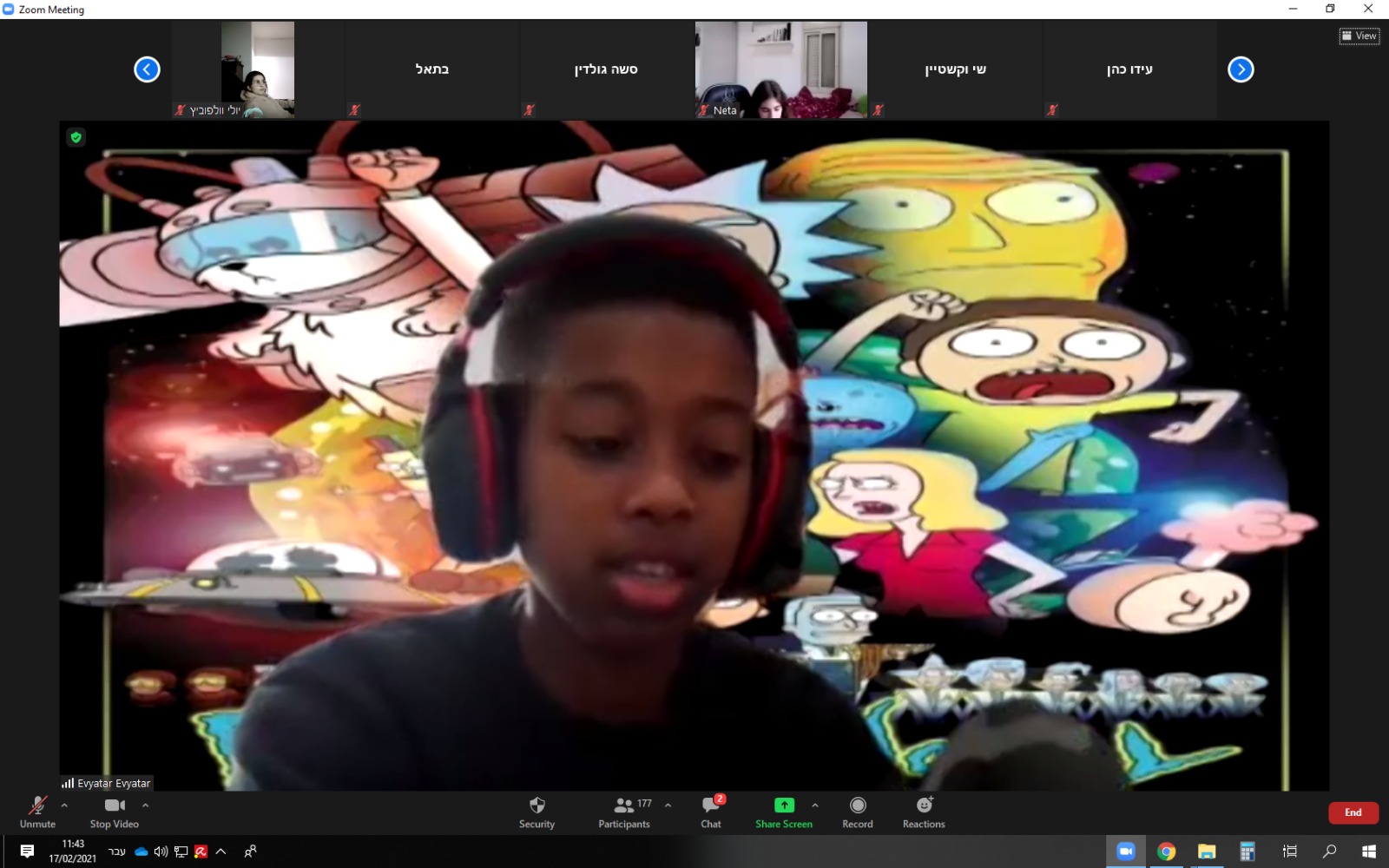This screenshot has width=1389, height=868.
Task: Open the Windows Start menu
Action: coord(1369,852)
